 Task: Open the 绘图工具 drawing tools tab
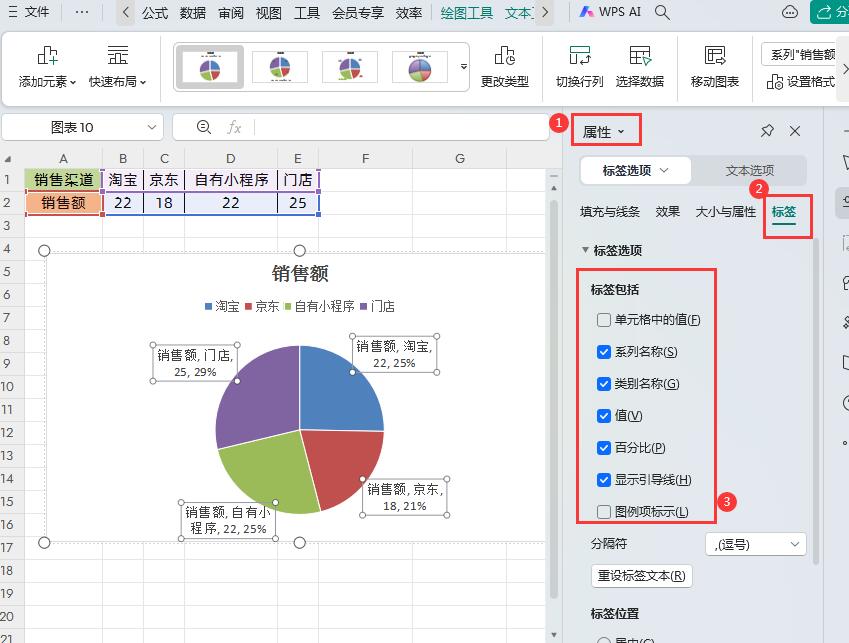click(467, 12)
